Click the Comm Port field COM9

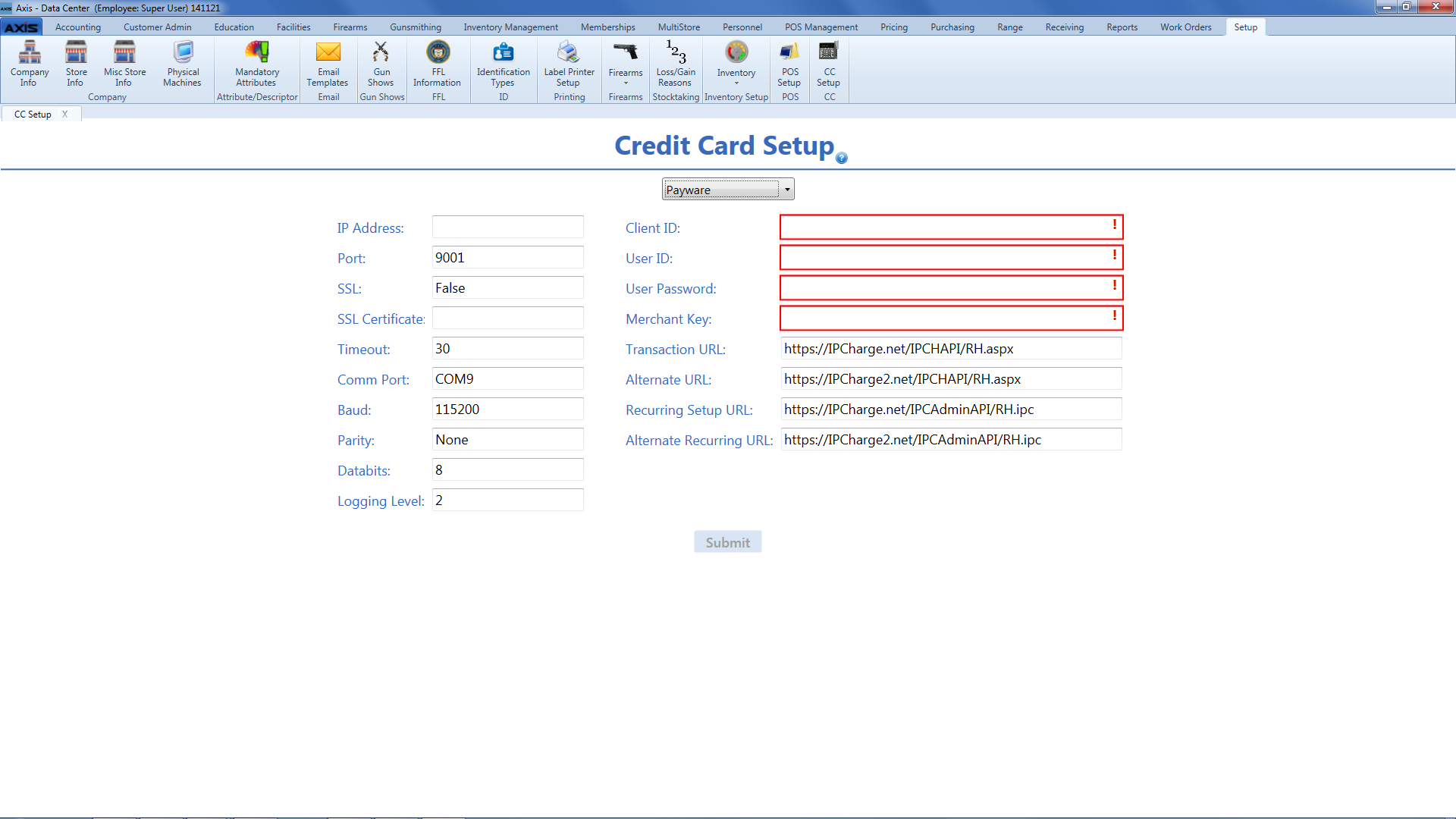click(x=508, y=378)
